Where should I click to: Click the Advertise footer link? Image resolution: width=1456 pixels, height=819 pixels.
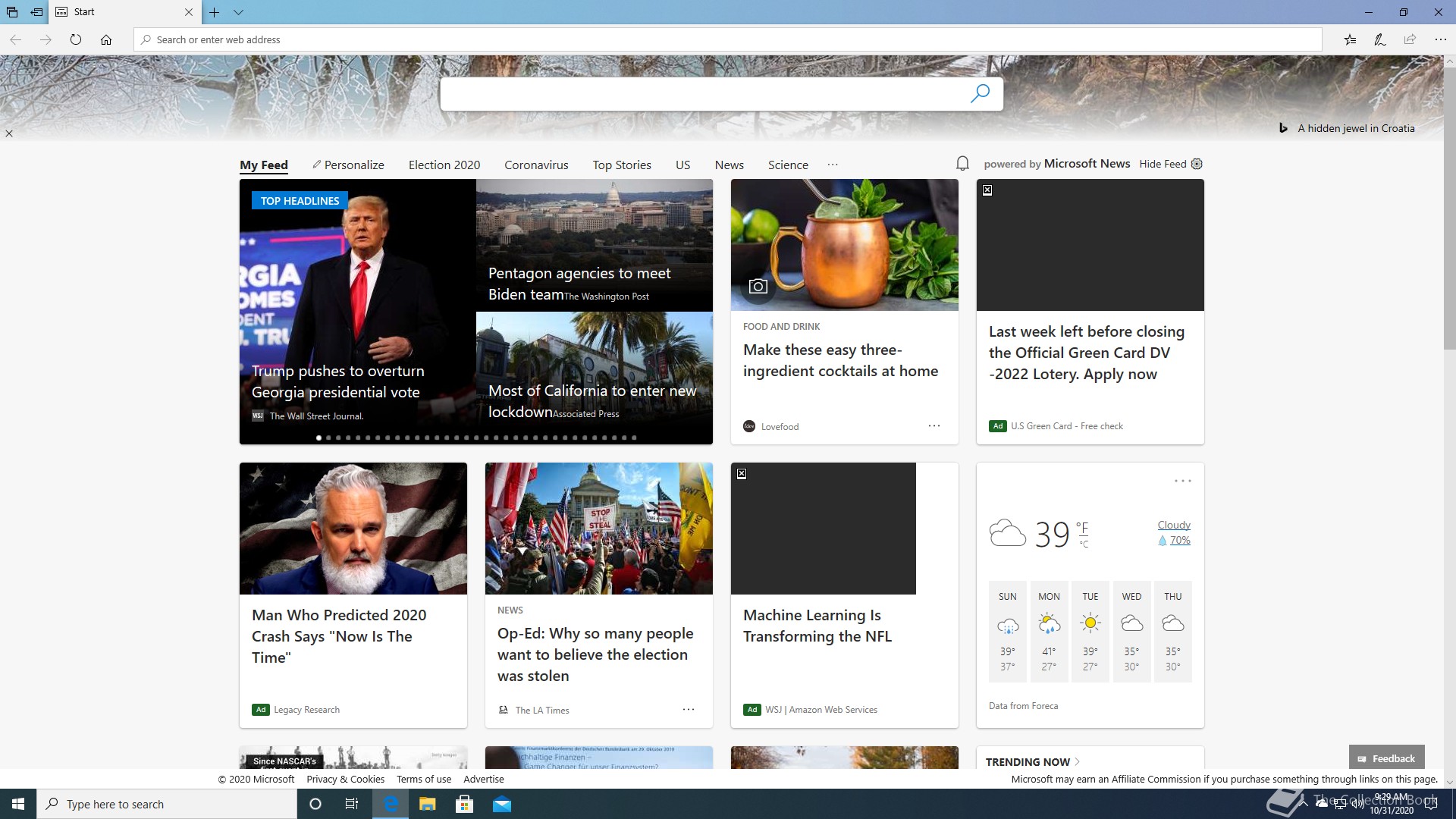click(x=484, y=779)
